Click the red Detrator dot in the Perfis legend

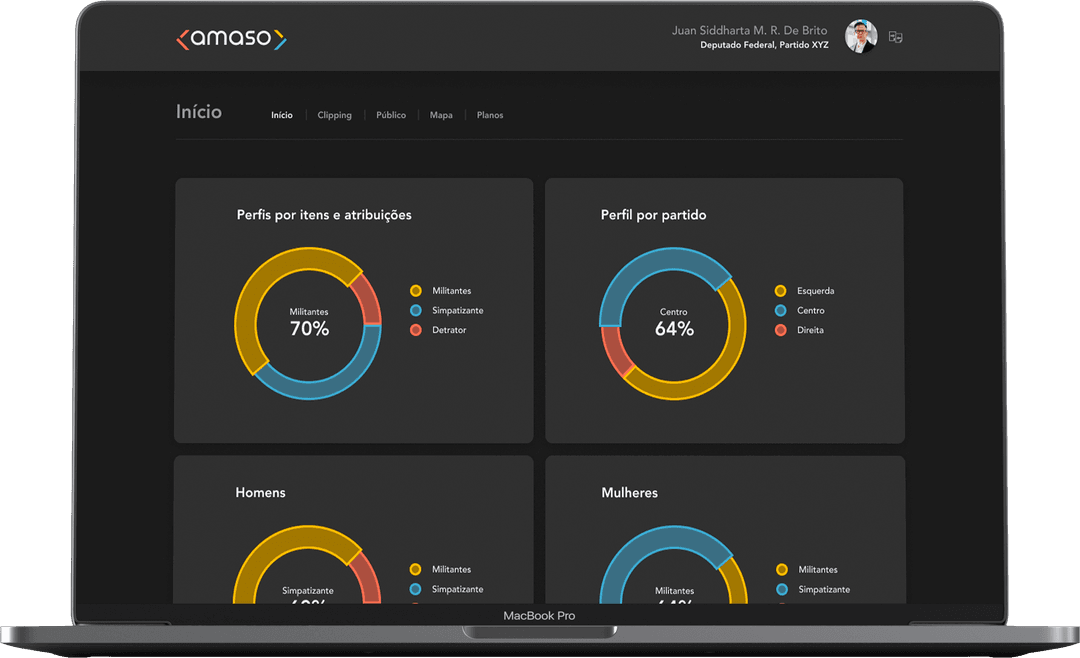pyautogui.click(x=415, y=330)
